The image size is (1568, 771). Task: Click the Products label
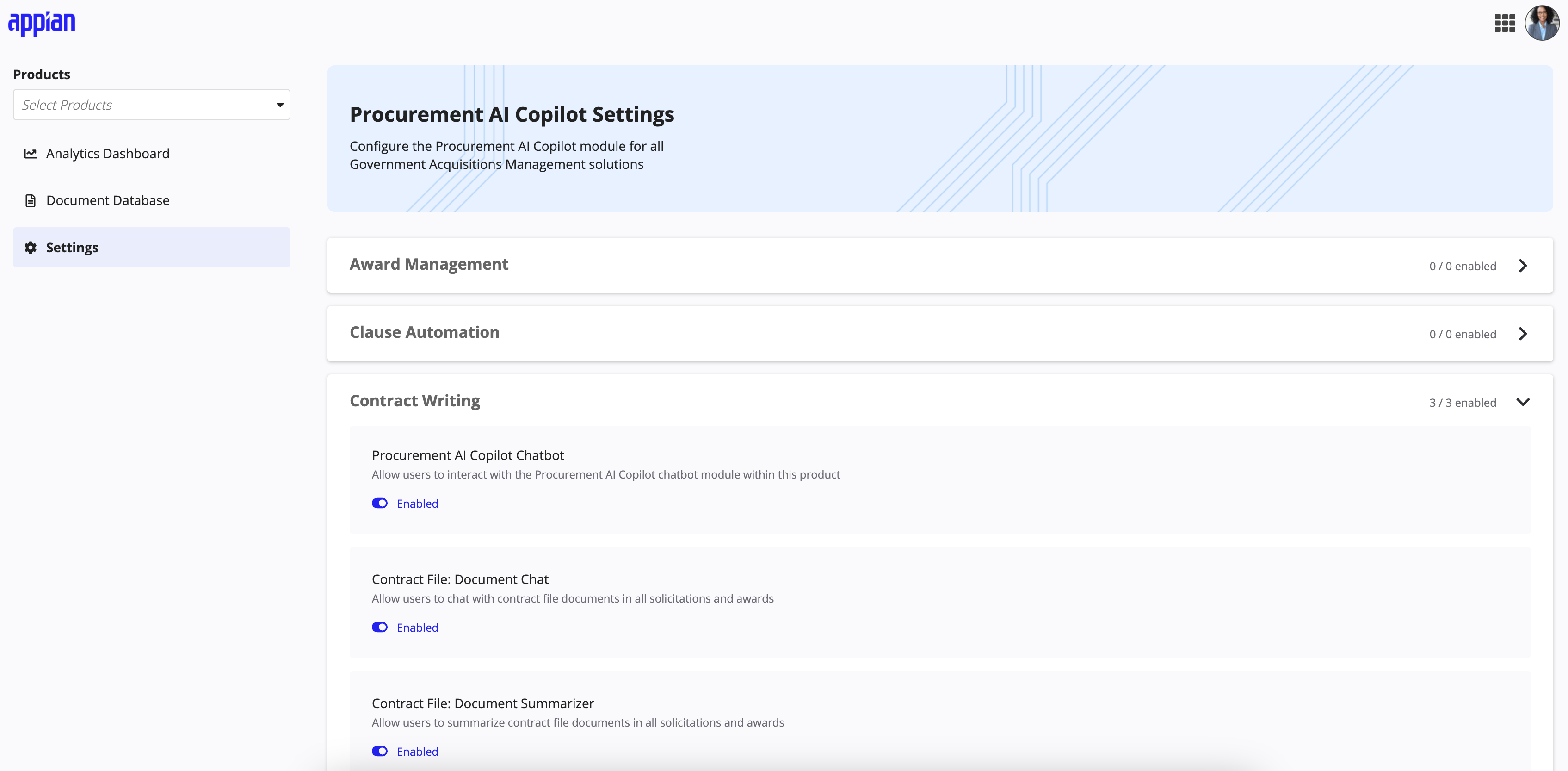point(41,75)
